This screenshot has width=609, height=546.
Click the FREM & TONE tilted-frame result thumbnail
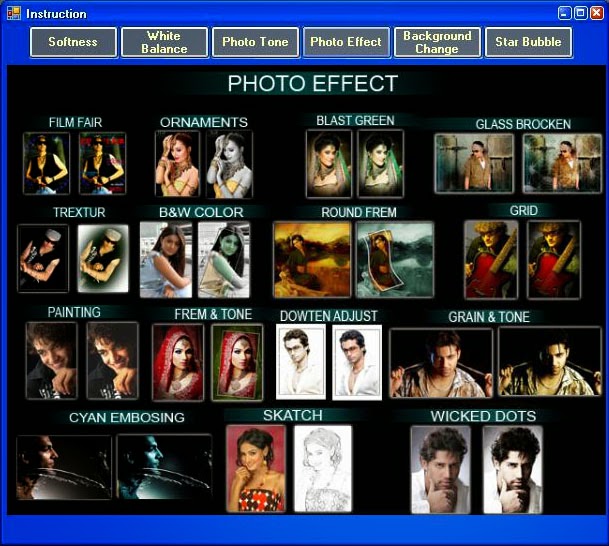pyautogui.click(x=237, y=363)
